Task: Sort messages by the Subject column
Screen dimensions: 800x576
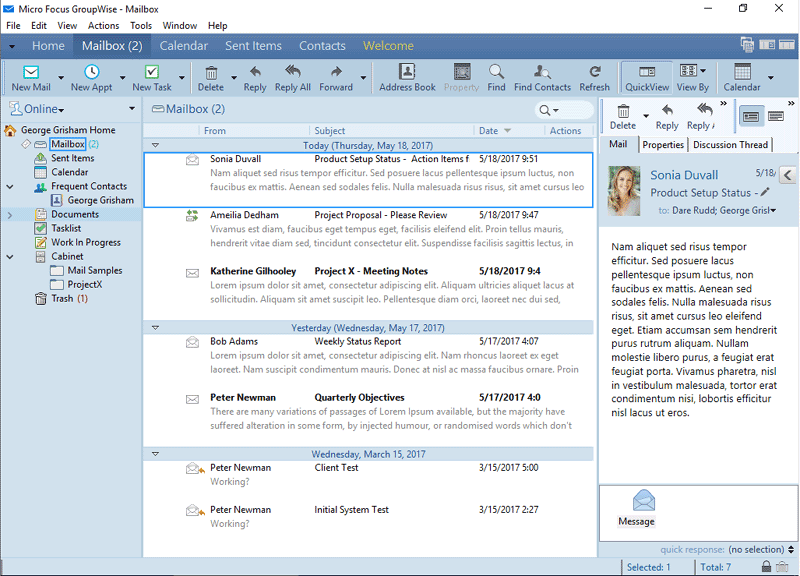Action: click(x=330, y=131)
